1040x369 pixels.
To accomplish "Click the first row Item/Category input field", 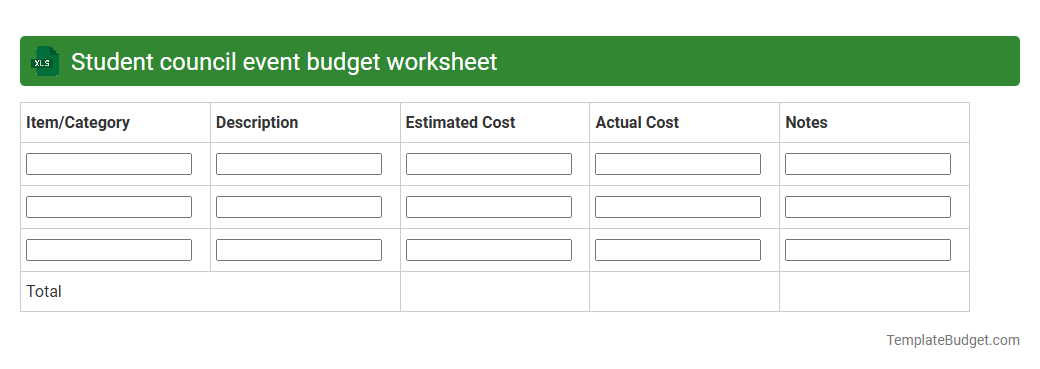I will [109, 164].
